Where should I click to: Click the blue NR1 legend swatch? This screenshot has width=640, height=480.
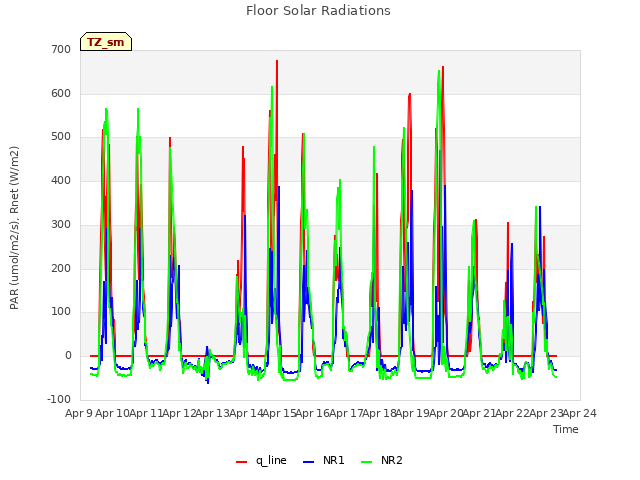tap(309, 462)
